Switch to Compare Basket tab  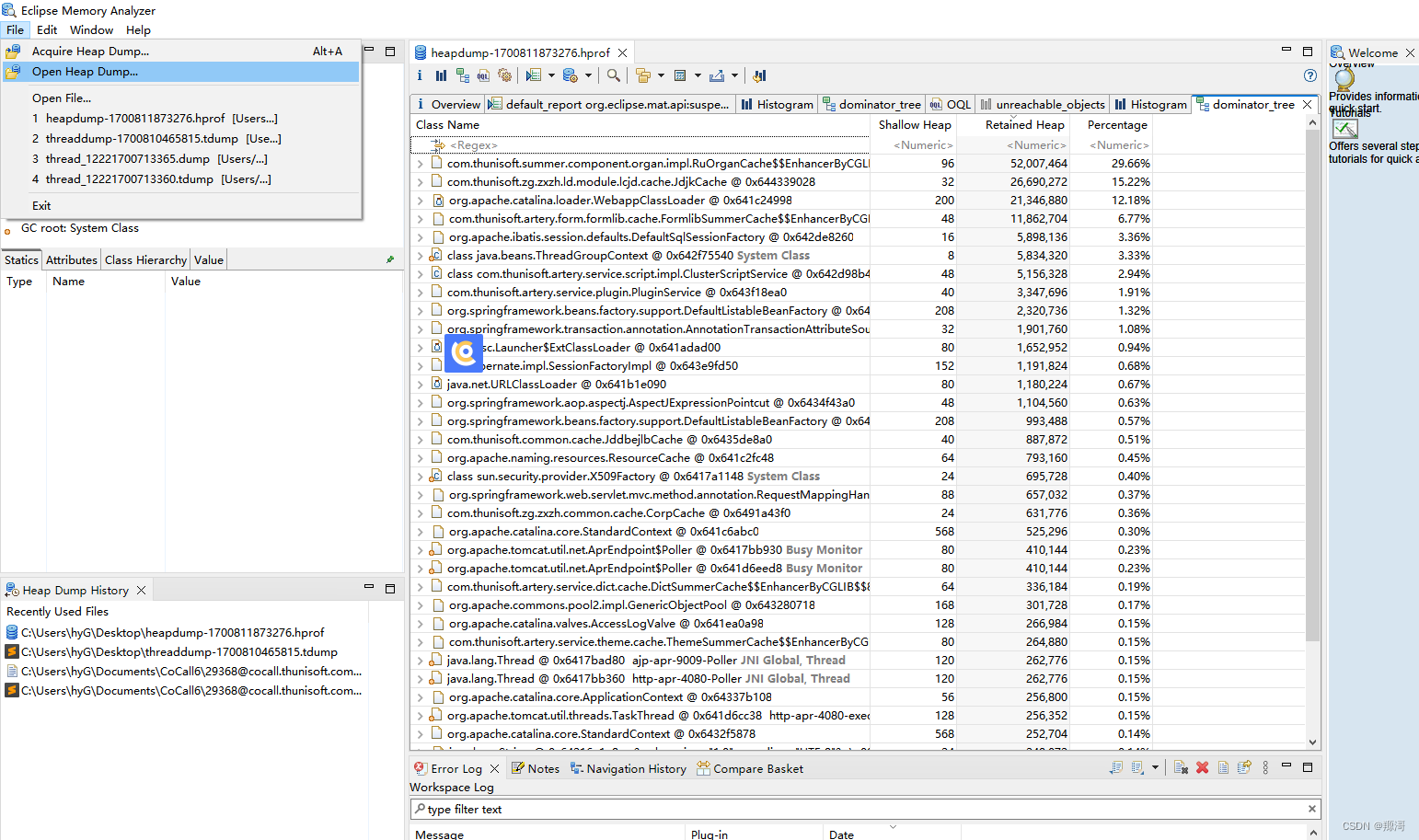click(x=750, y=768)
